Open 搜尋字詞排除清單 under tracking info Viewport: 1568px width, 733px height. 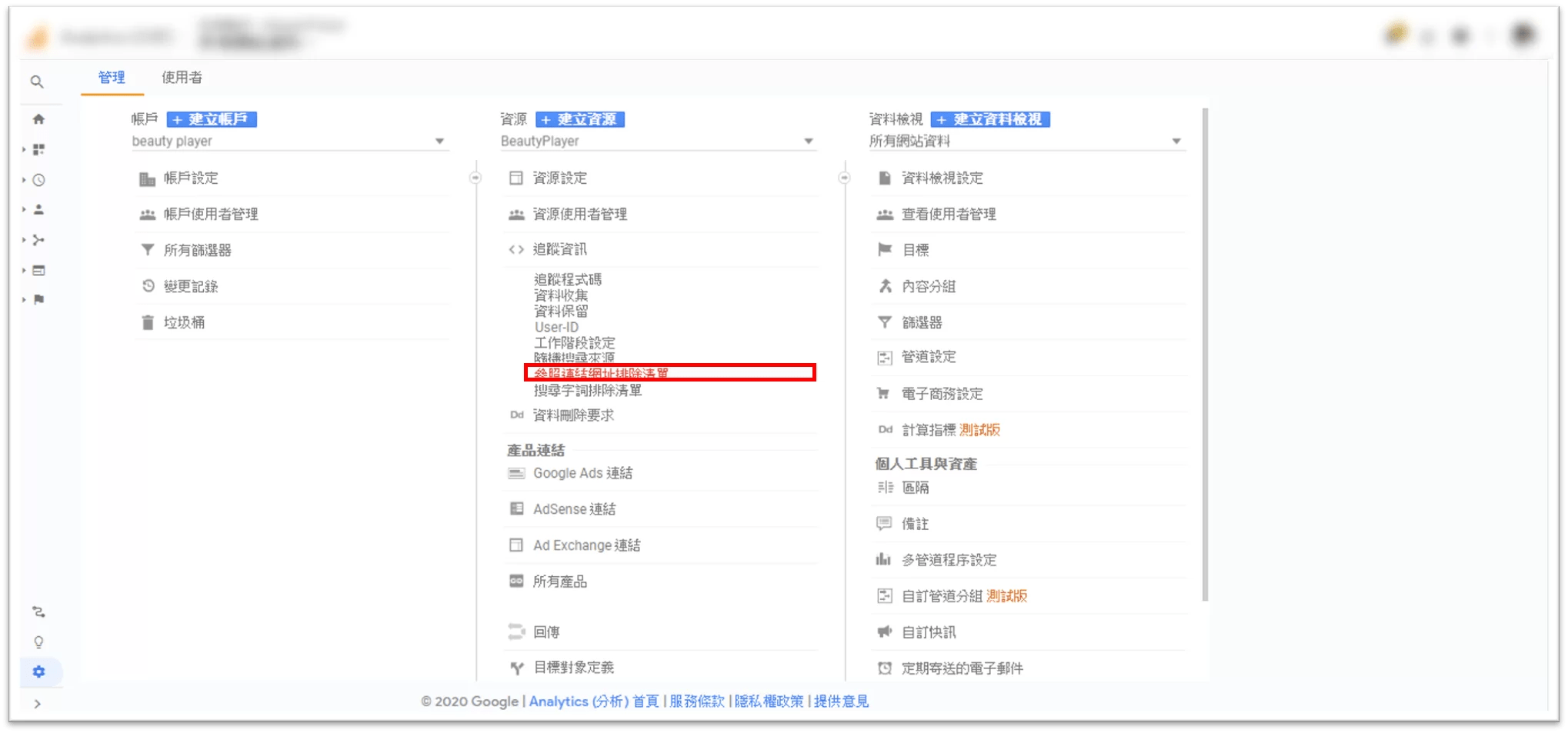point(588,391)
